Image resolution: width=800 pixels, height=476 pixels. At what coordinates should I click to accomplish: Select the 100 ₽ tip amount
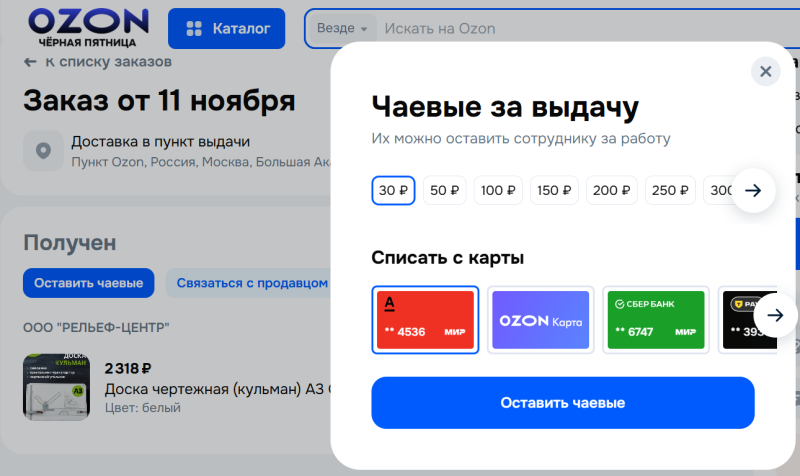coord(498,190)
